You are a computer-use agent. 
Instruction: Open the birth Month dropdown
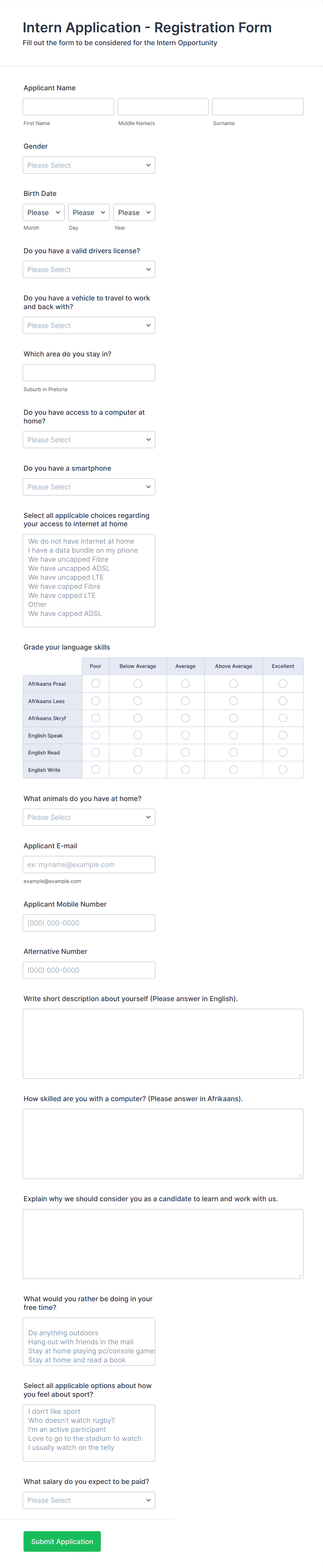click(x=43, y=212)
